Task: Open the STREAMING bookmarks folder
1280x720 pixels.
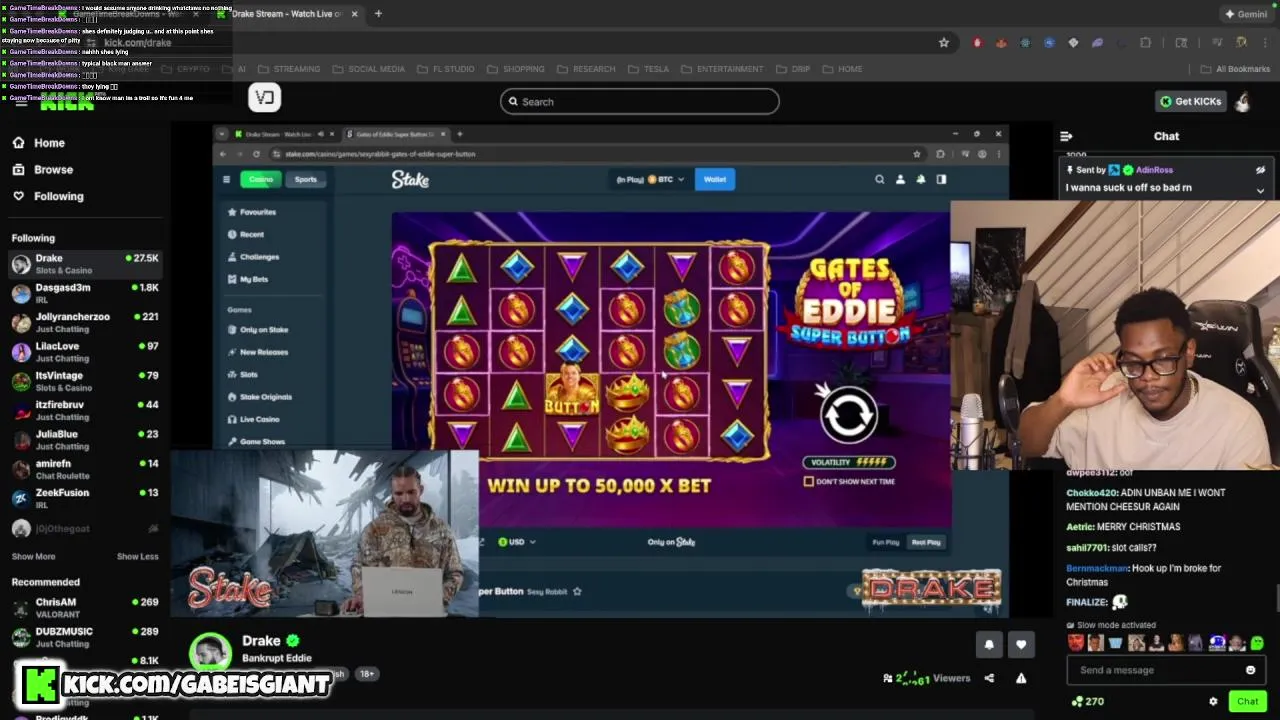Action: (289, 69)
